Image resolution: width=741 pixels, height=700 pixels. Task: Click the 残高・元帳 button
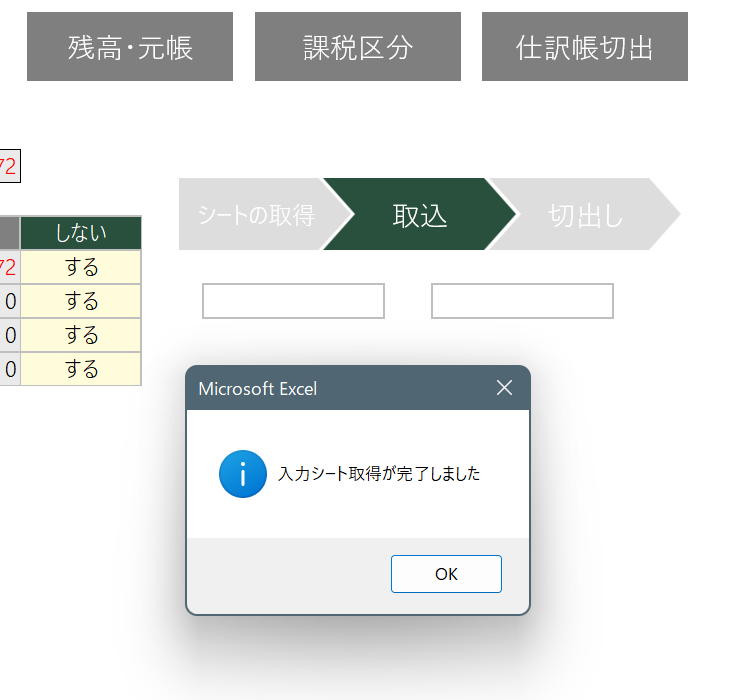[x=130, y=47]
